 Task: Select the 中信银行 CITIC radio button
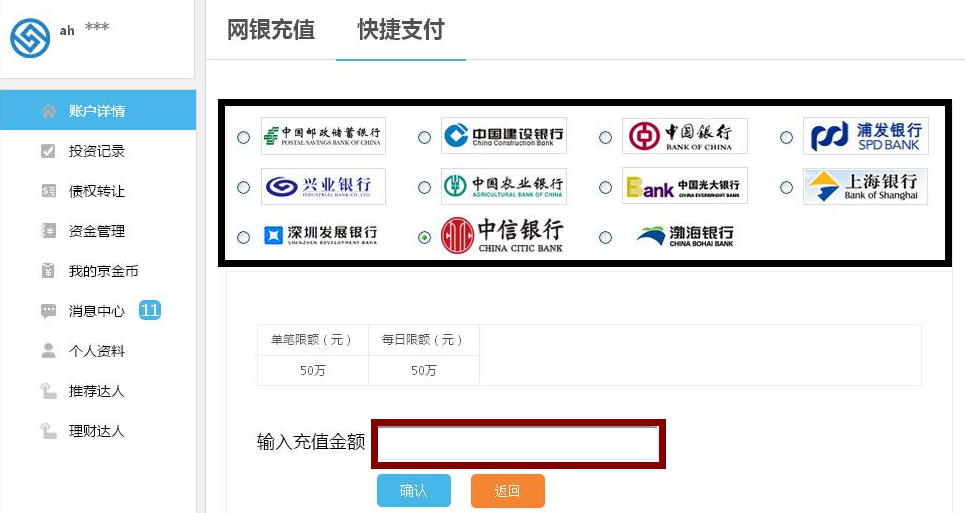[x=425, y=237]
